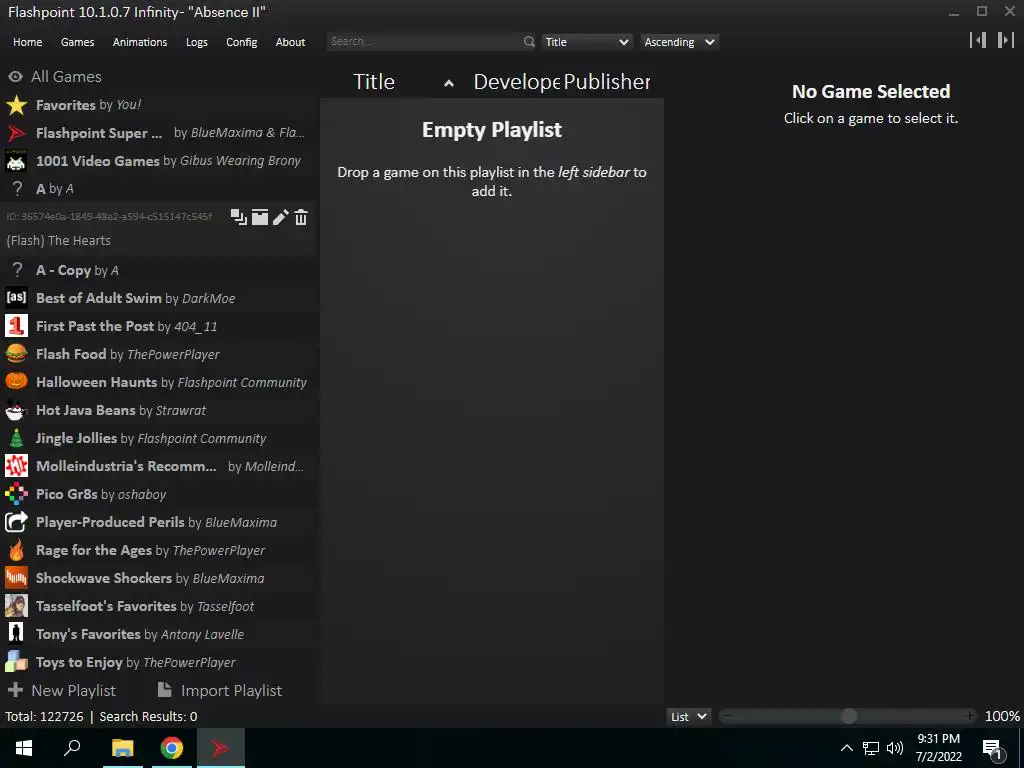Click the Pico Gr8s icon

[x=16, y=494]
